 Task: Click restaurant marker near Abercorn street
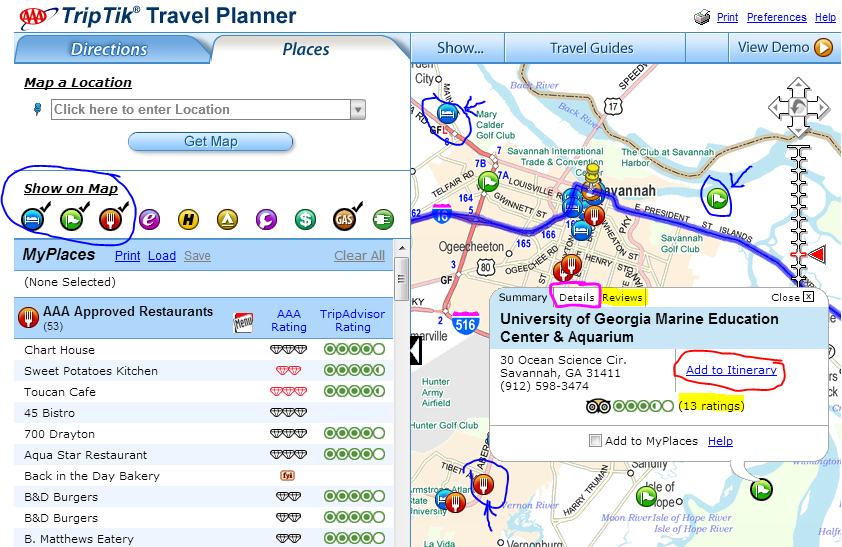click(x=483, y=484)
